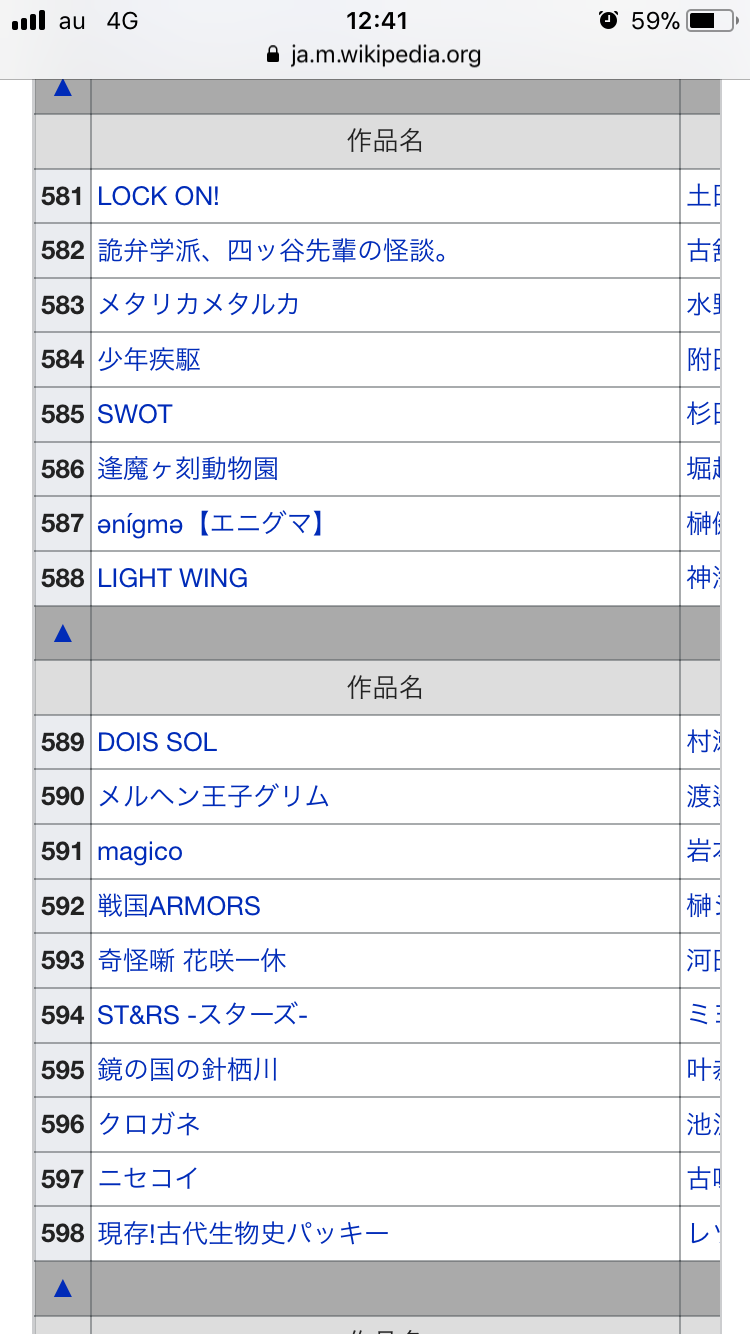750x1334 pixels.
Task: Open the クロガネ link
Action: (149, 1124)
